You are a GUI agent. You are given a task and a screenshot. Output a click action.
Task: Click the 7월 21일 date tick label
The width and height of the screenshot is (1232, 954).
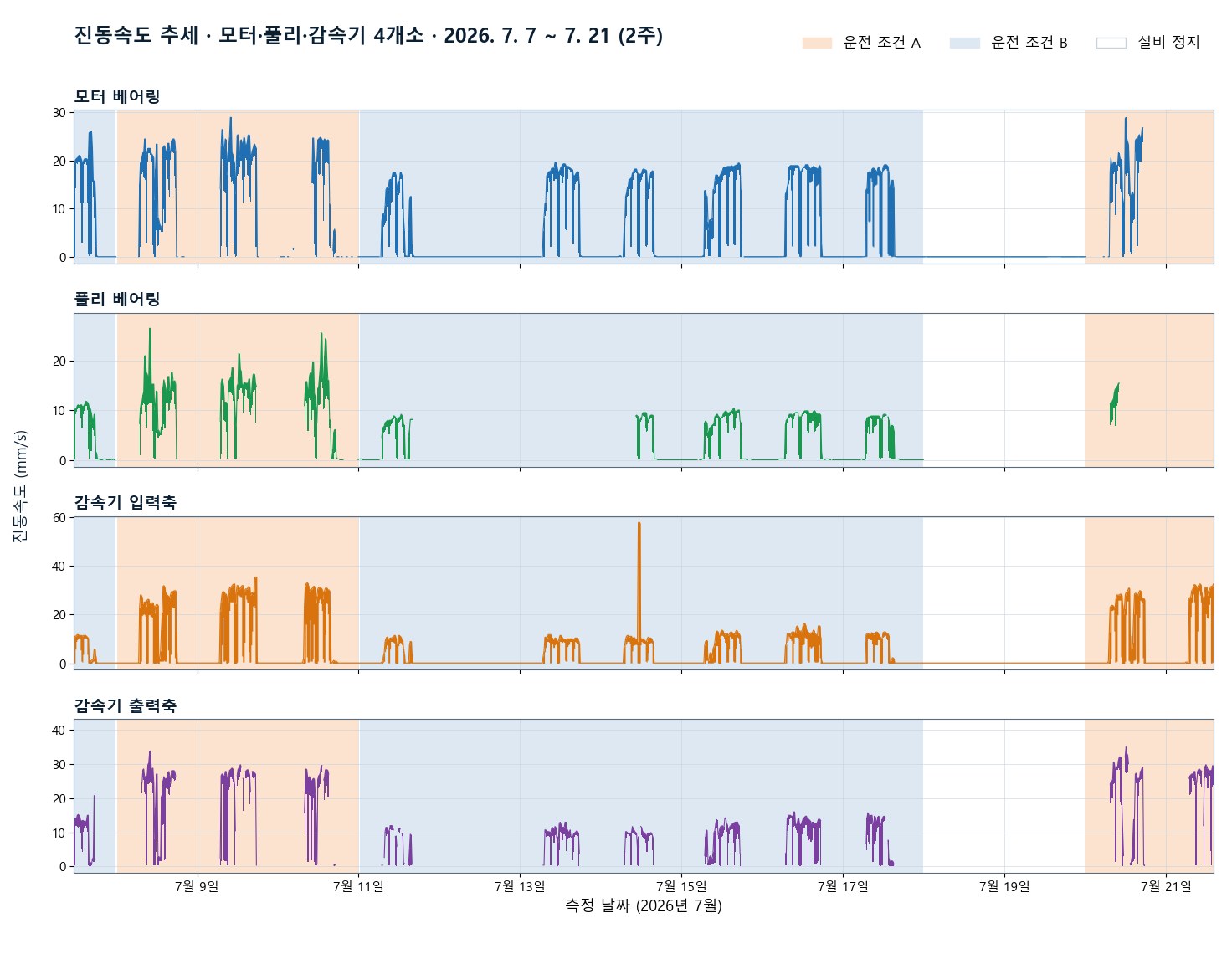(x=1166, y=886)
